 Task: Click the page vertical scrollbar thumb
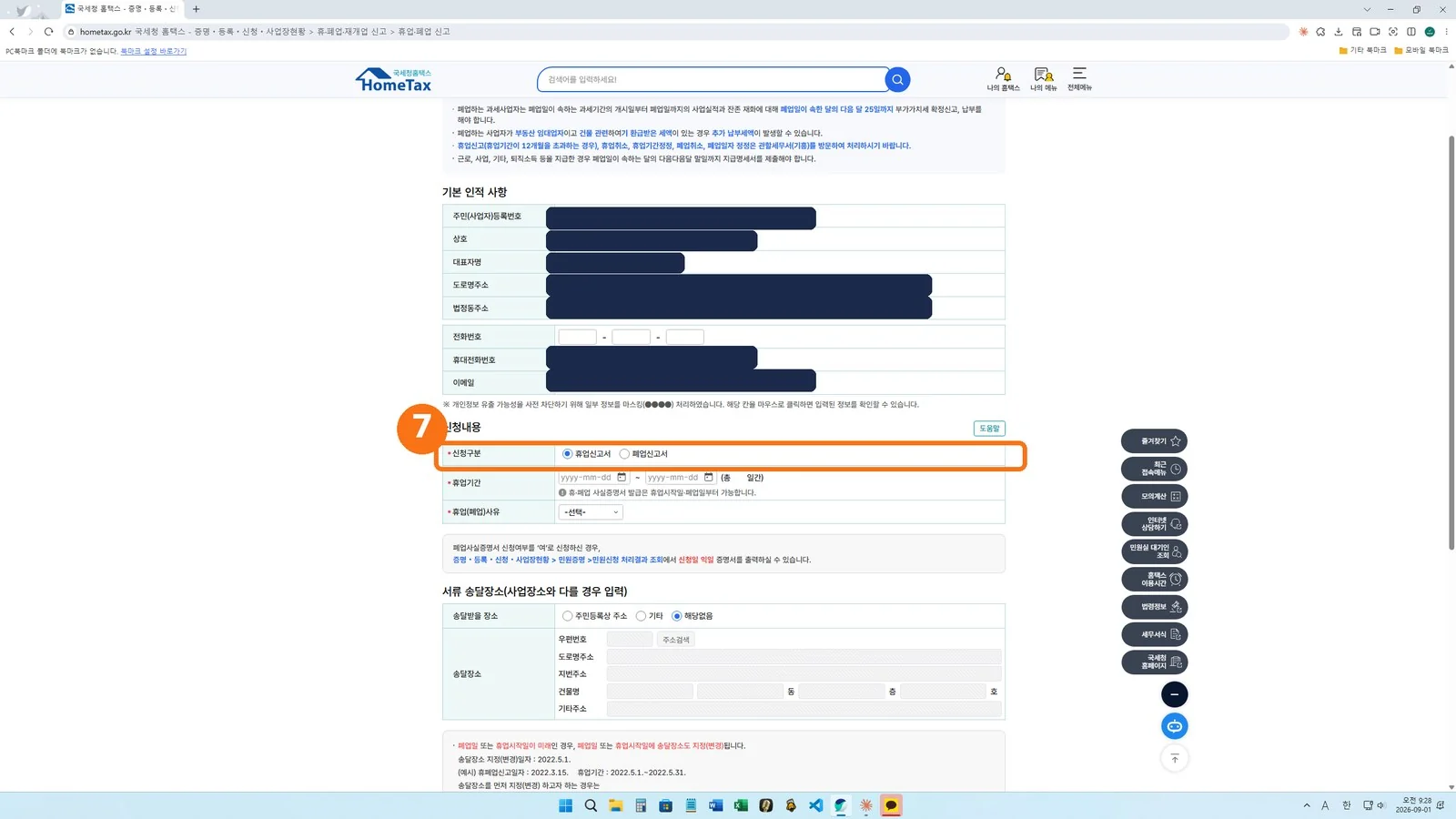coord(1451,343)
